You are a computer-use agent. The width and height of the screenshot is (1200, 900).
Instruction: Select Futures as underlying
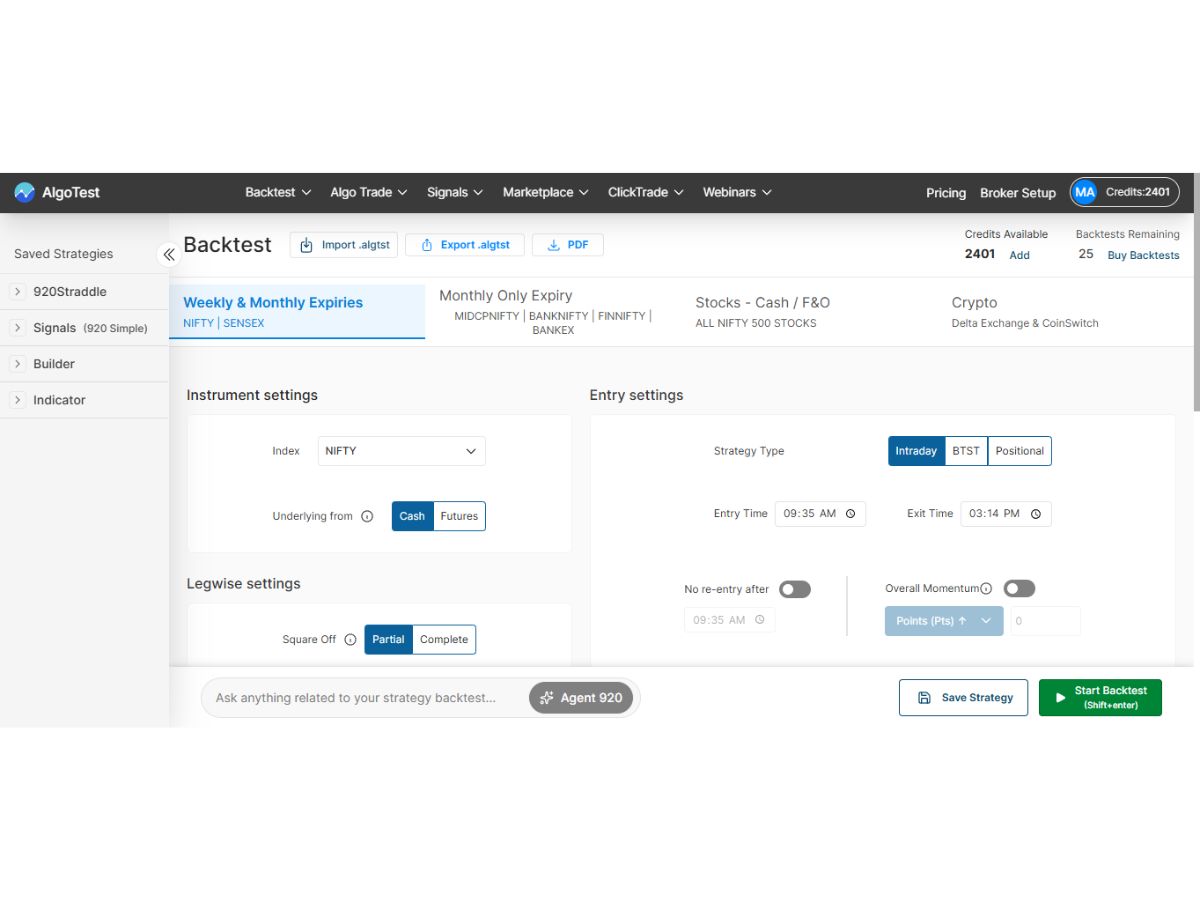459,516
